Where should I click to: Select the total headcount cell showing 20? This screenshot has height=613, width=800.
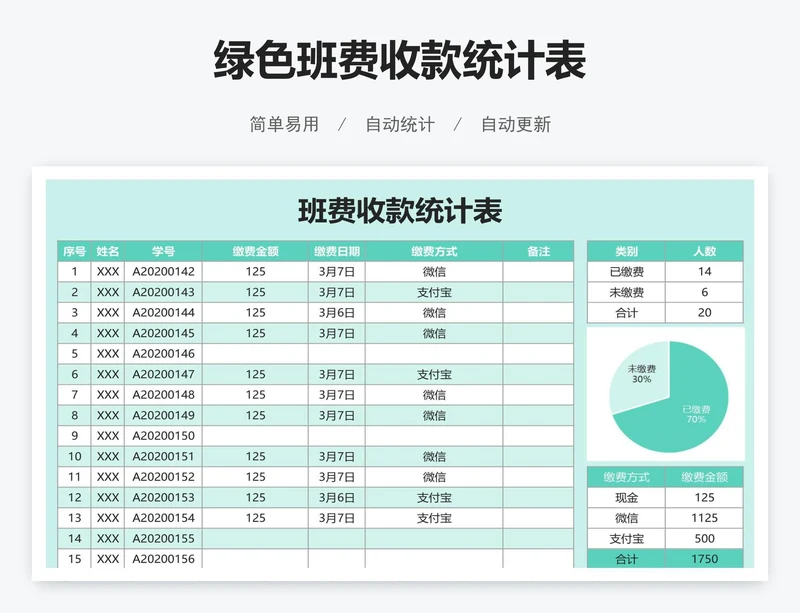click(705, 312)
